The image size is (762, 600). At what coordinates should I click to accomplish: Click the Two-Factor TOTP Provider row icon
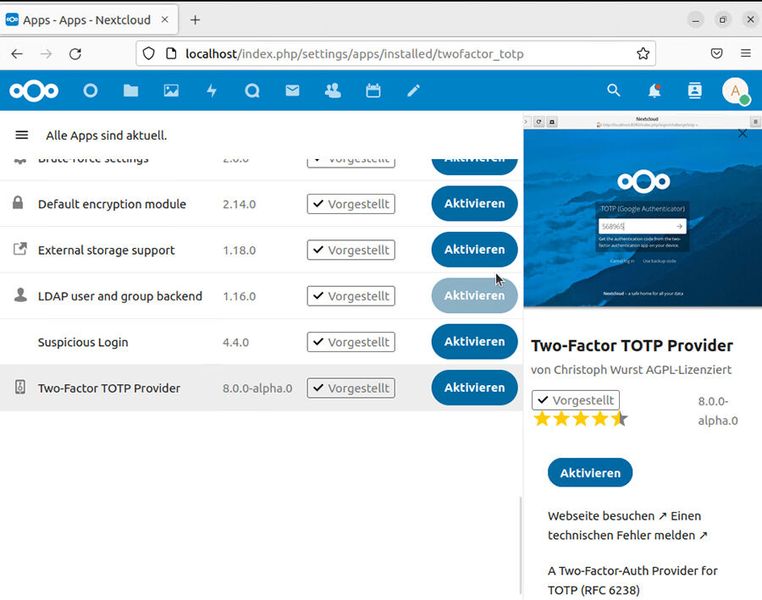(x=20, y=387)
